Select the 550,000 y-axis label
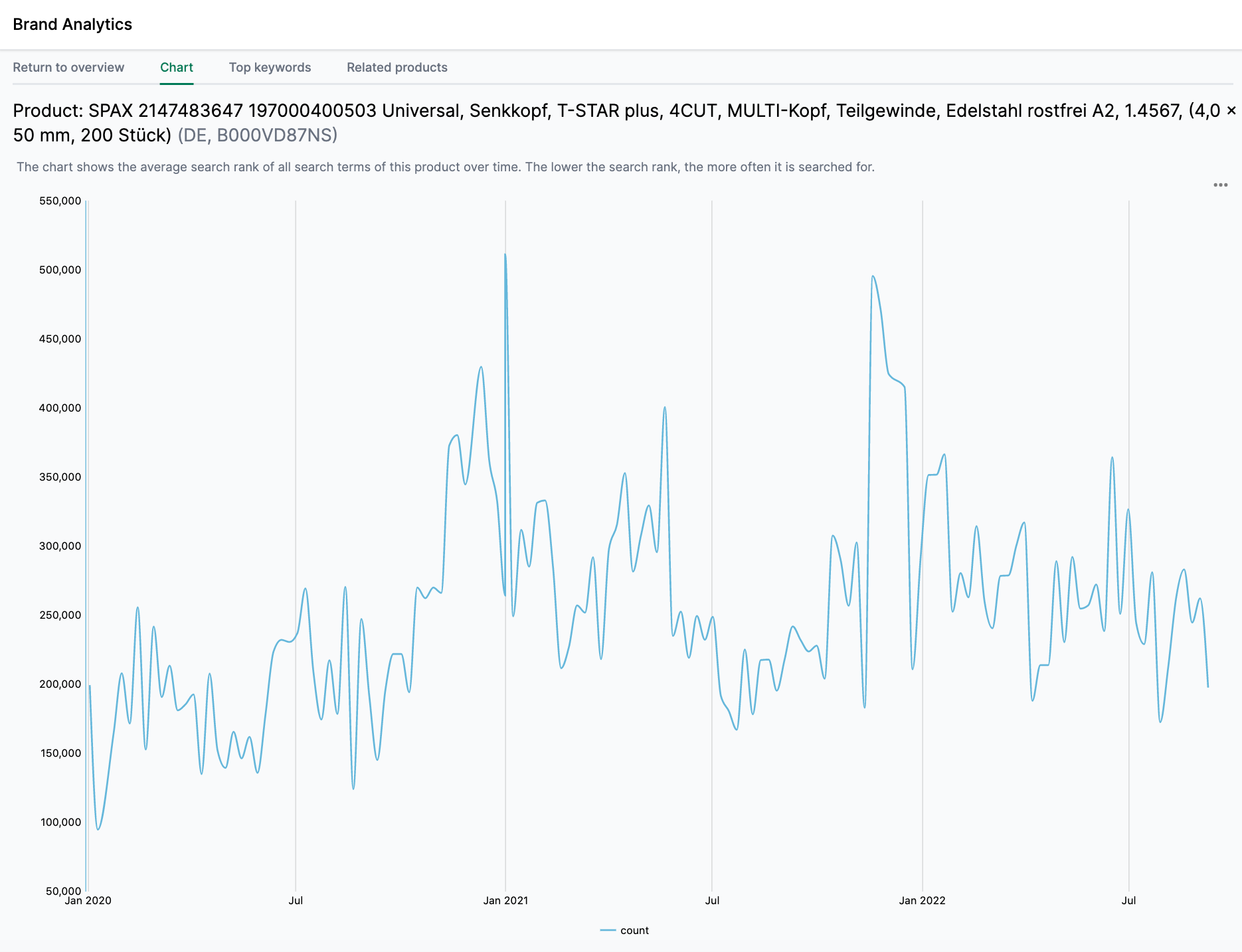 (58, 200)
